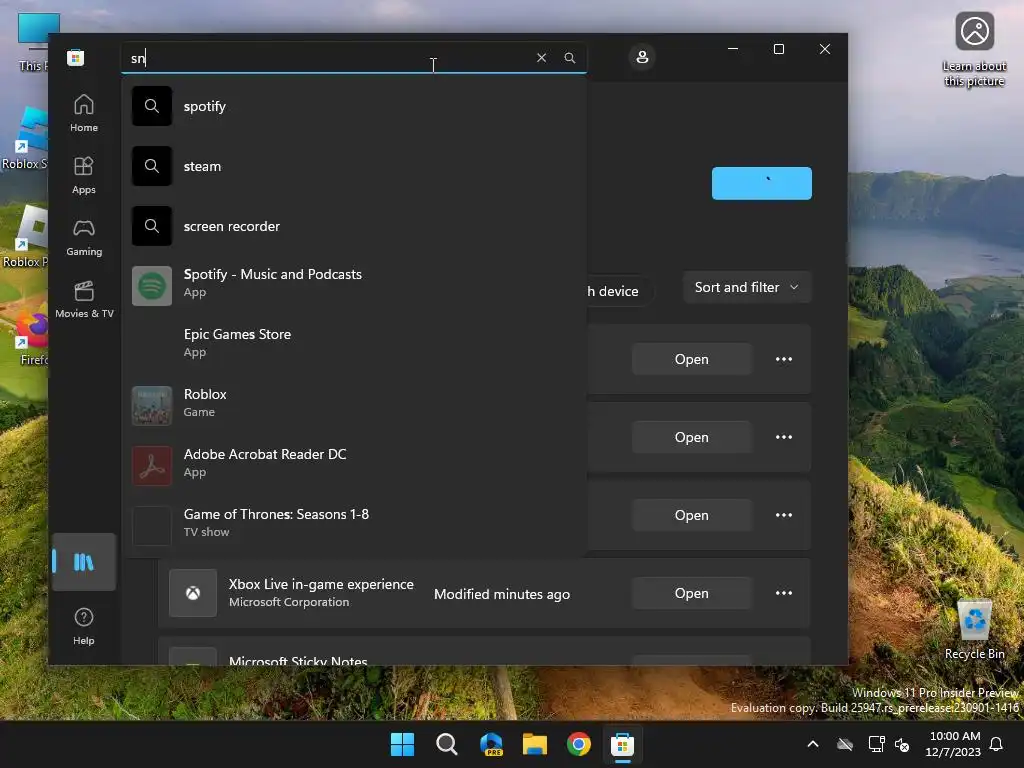Select the steam search suggestion
Image resolution: width=1024 pixels, height=768 pixels.
tap(355, 166)
